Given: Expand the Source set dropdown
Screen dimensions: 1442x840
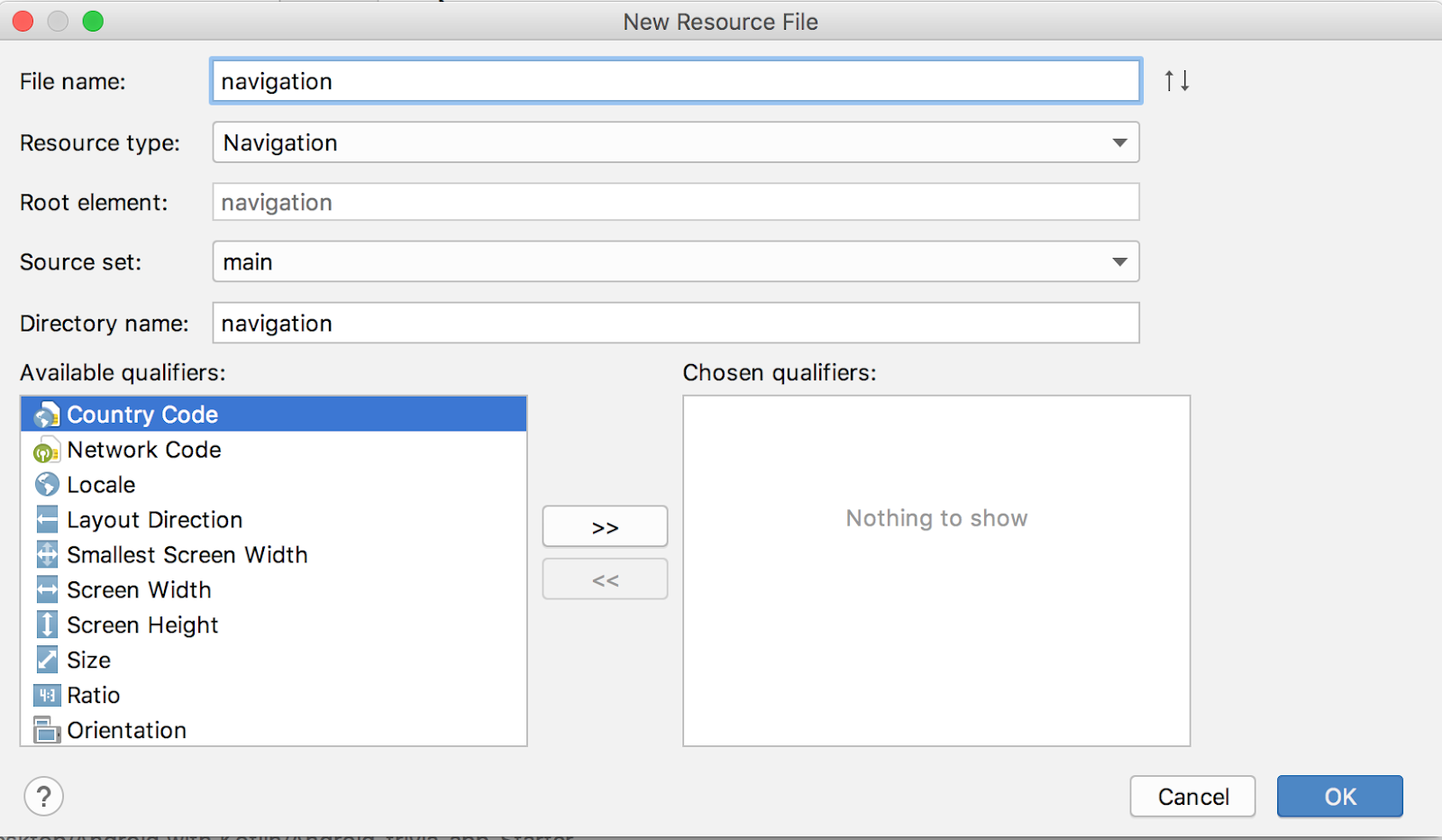Looking at the screenshot, I should click(x=675, y=262).
